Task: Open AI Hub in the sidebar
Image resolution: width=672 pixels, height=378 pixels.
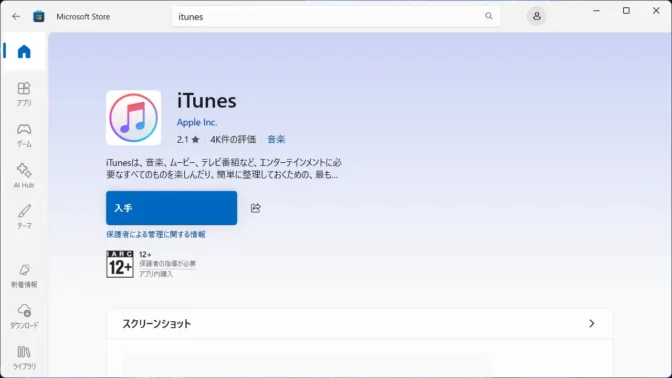Action: click(24, 176)
